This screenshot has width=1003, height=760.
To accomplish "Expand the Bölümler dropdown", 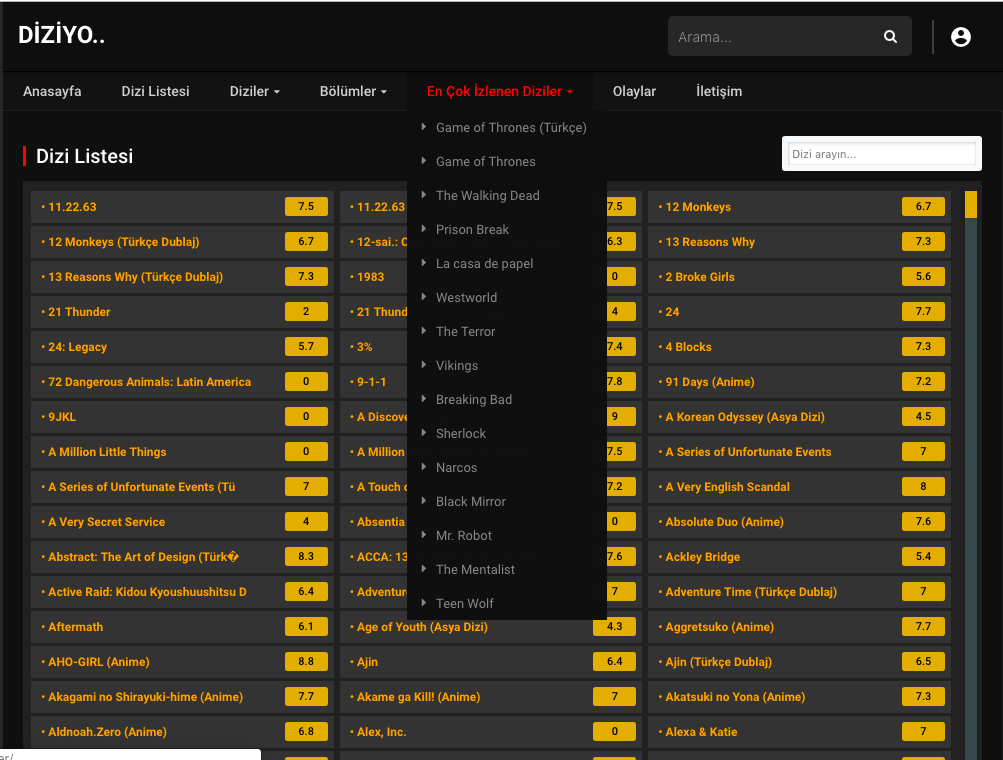I will (353, 91).
